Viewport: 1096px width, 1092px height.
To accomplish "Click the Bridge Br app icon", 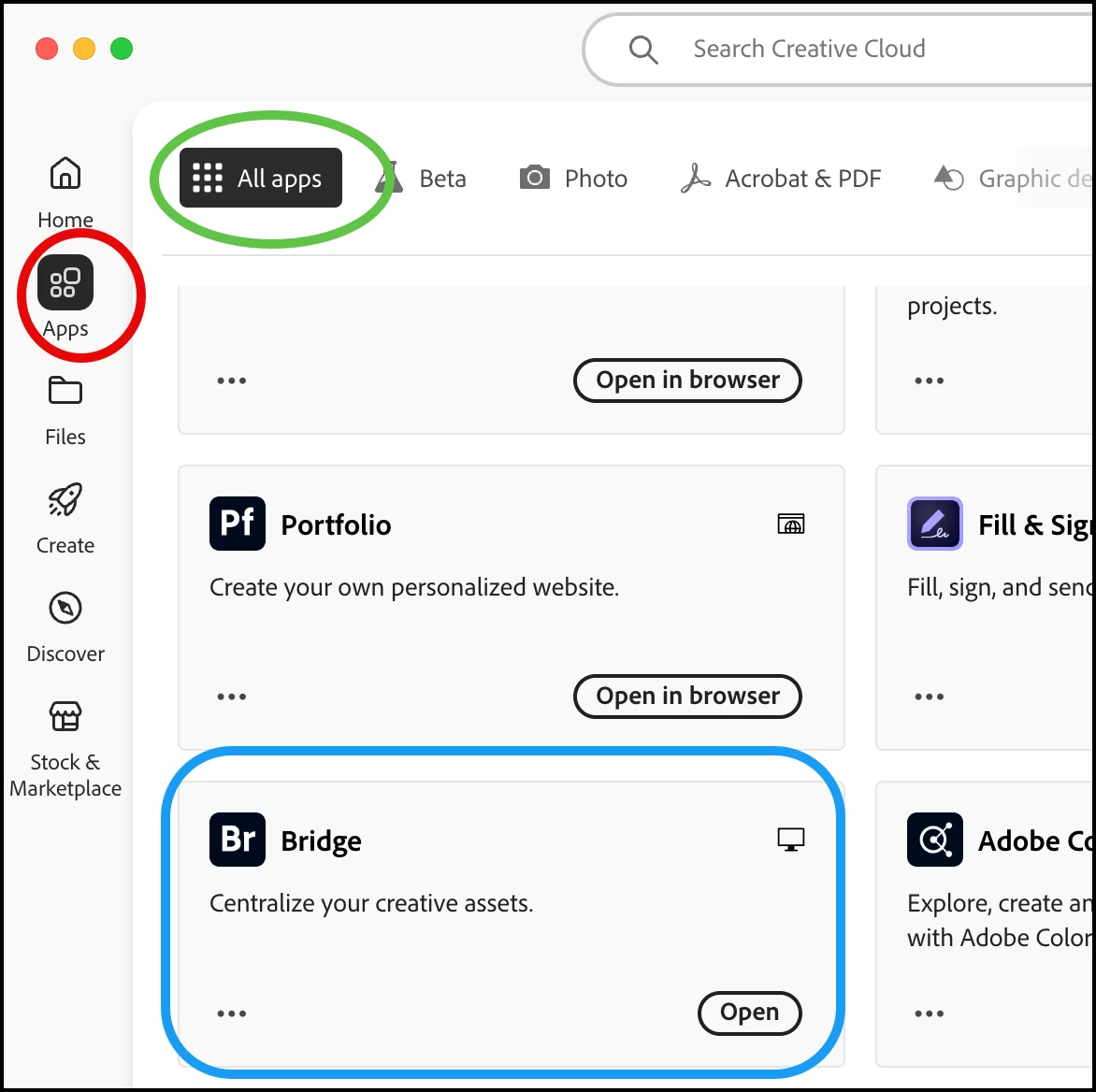I will tap(237, 839).
